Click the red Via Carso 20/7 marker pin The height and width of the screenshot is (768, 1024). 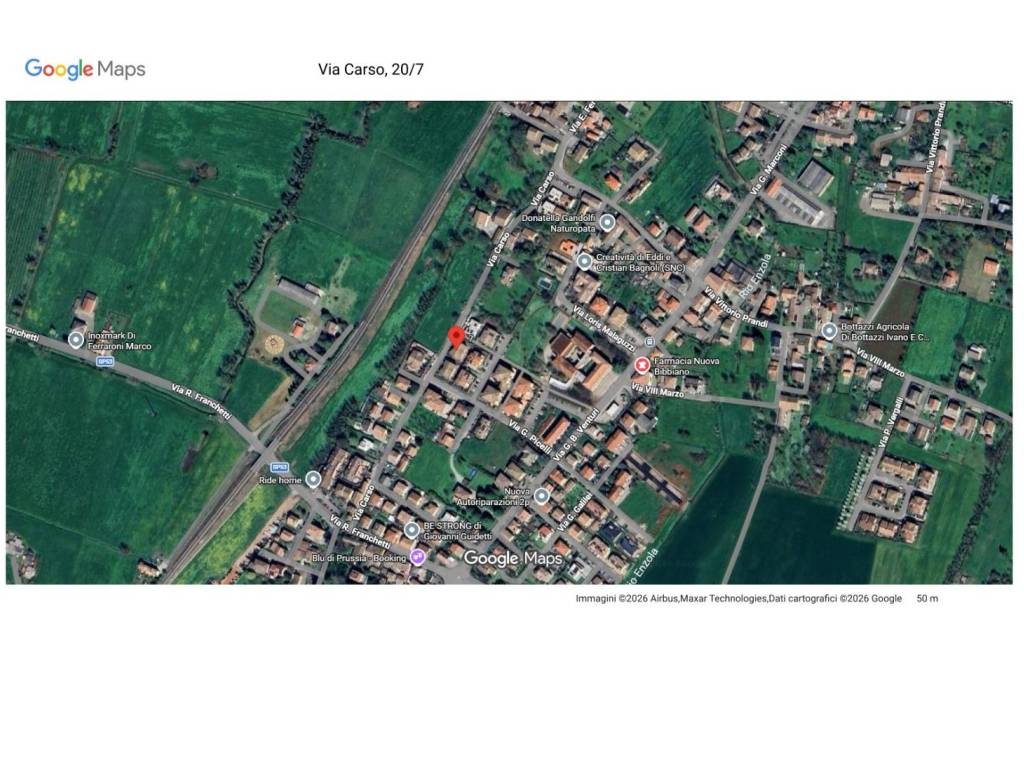tap(456, 336)
